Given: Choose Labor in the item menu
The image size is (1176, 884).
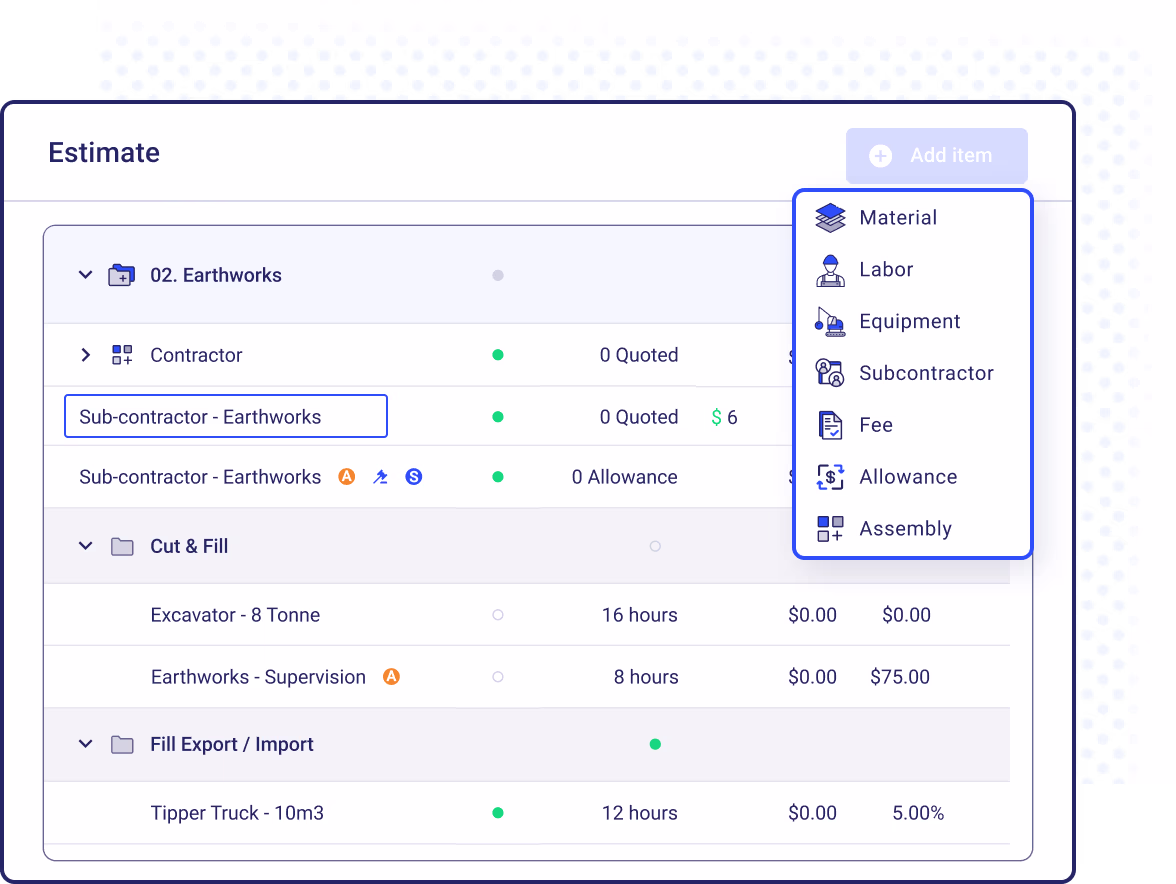Looking at the screenshot, I should [x=913, y=269].
